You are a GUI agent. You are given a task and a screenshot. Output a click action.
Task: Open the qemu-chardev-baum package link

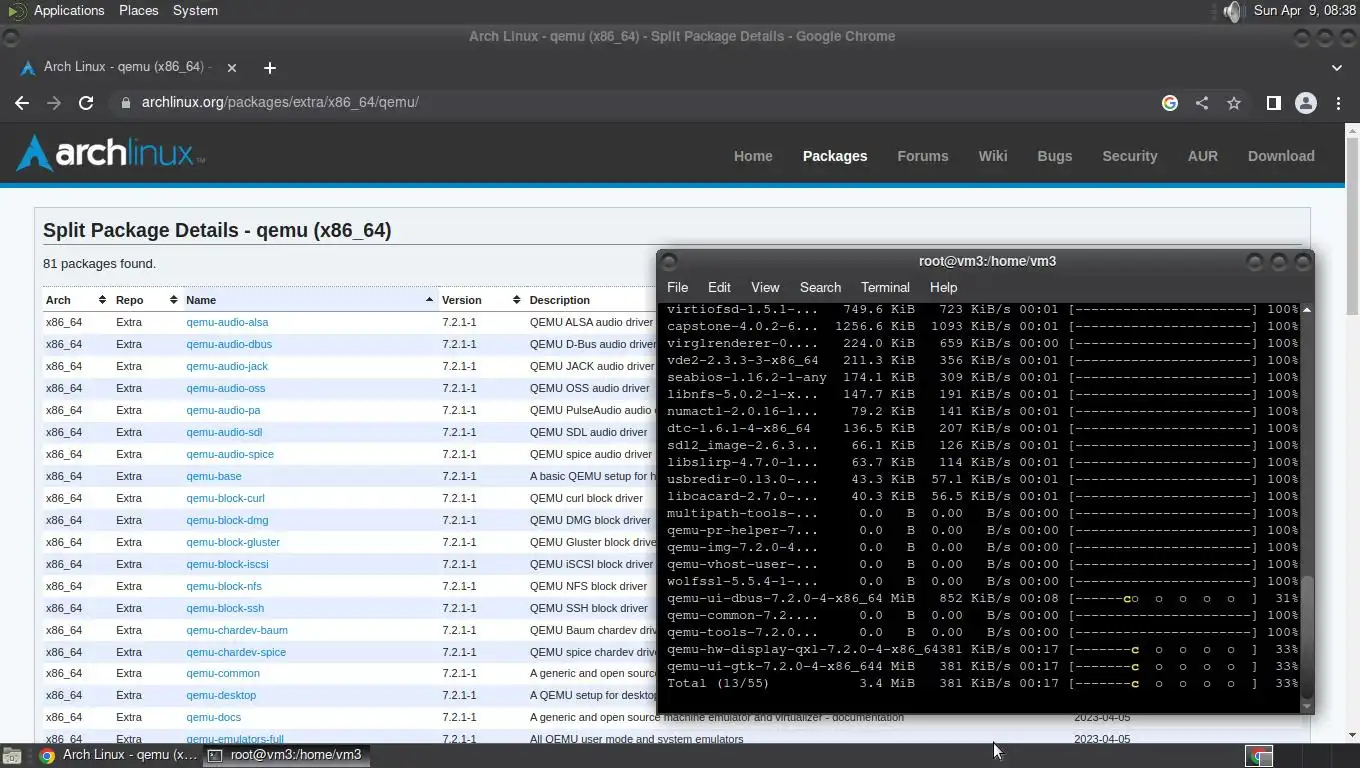tap(237, 630)
